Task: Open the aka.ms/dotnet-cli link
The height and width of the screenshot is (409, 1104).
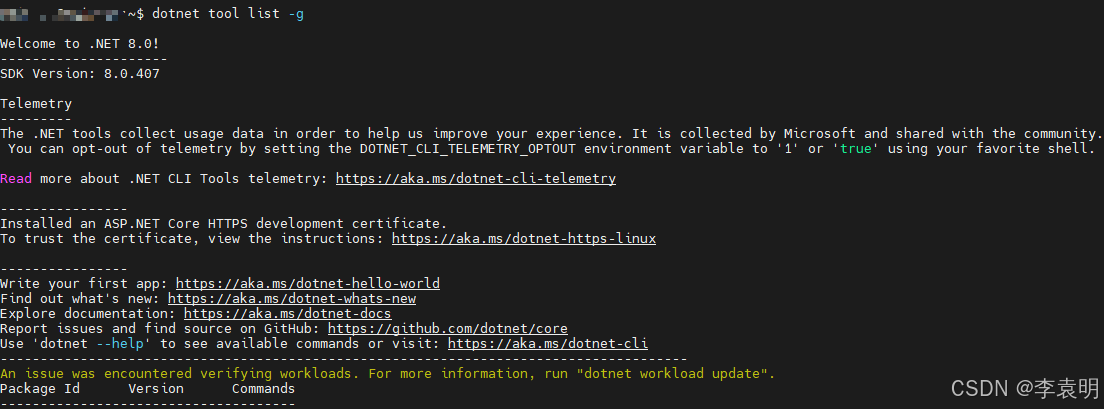Action: pos(548,344)
